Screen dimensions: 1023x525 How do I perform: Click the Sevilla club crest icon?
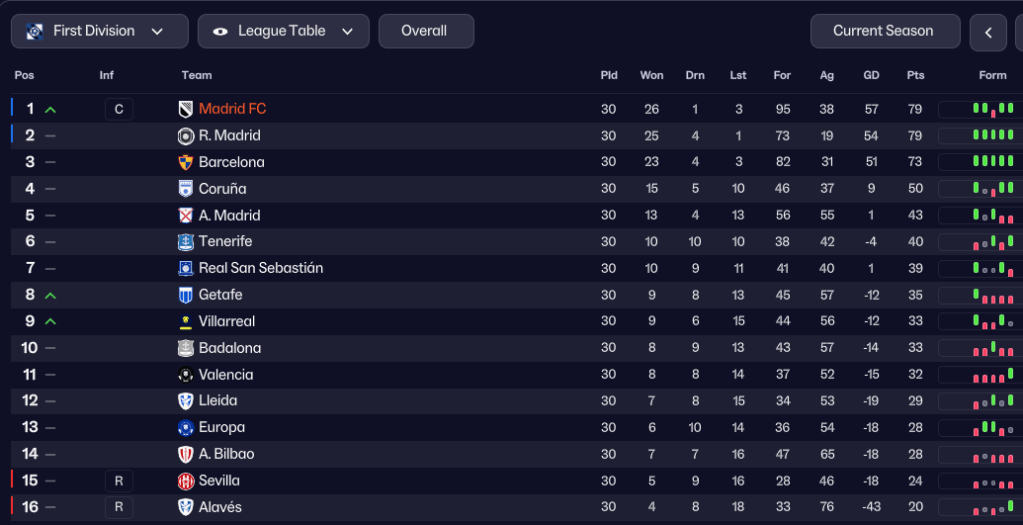(x=185, y=481)
